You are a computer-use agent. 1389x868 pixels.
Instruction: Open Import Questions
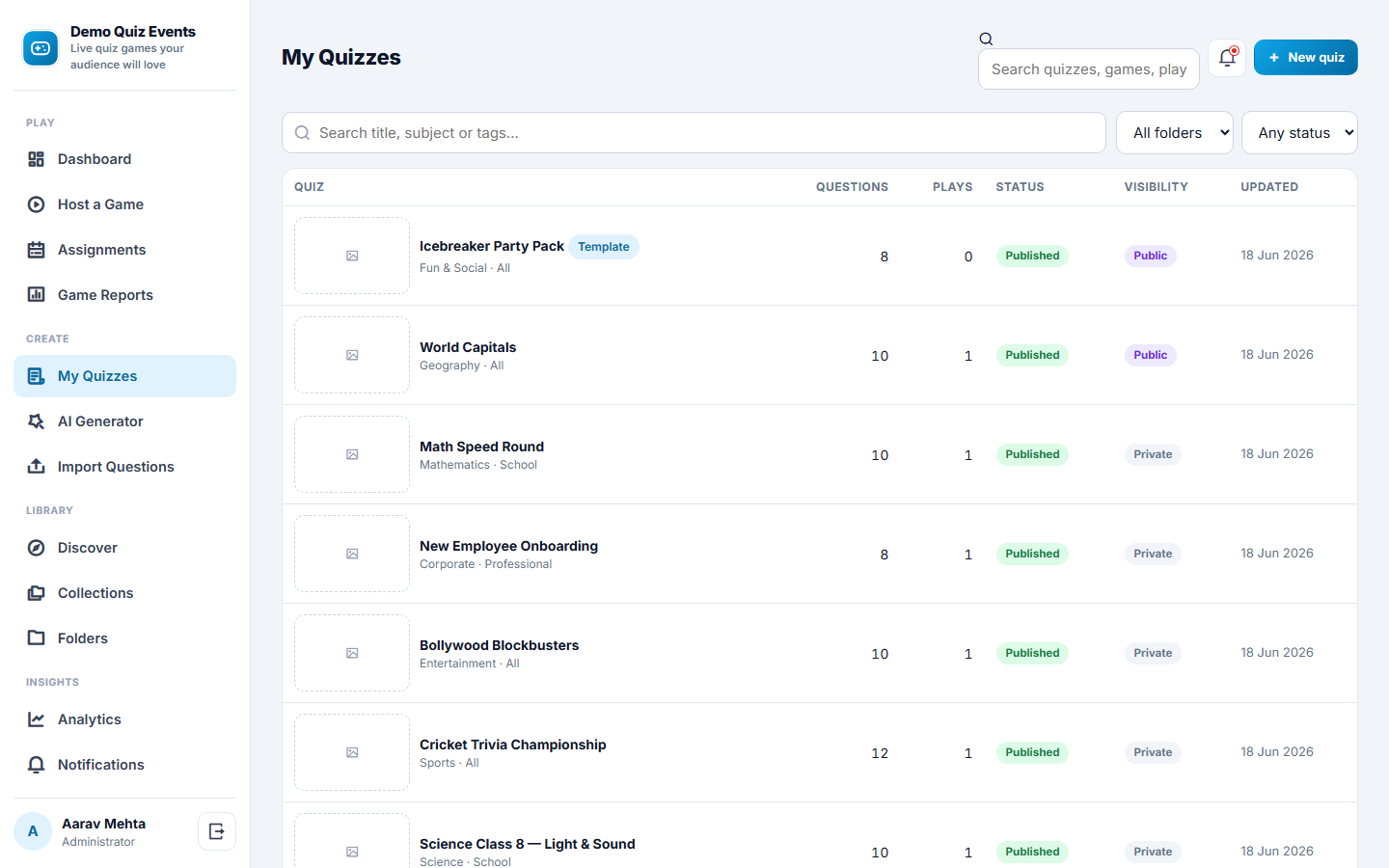(124, 467)
